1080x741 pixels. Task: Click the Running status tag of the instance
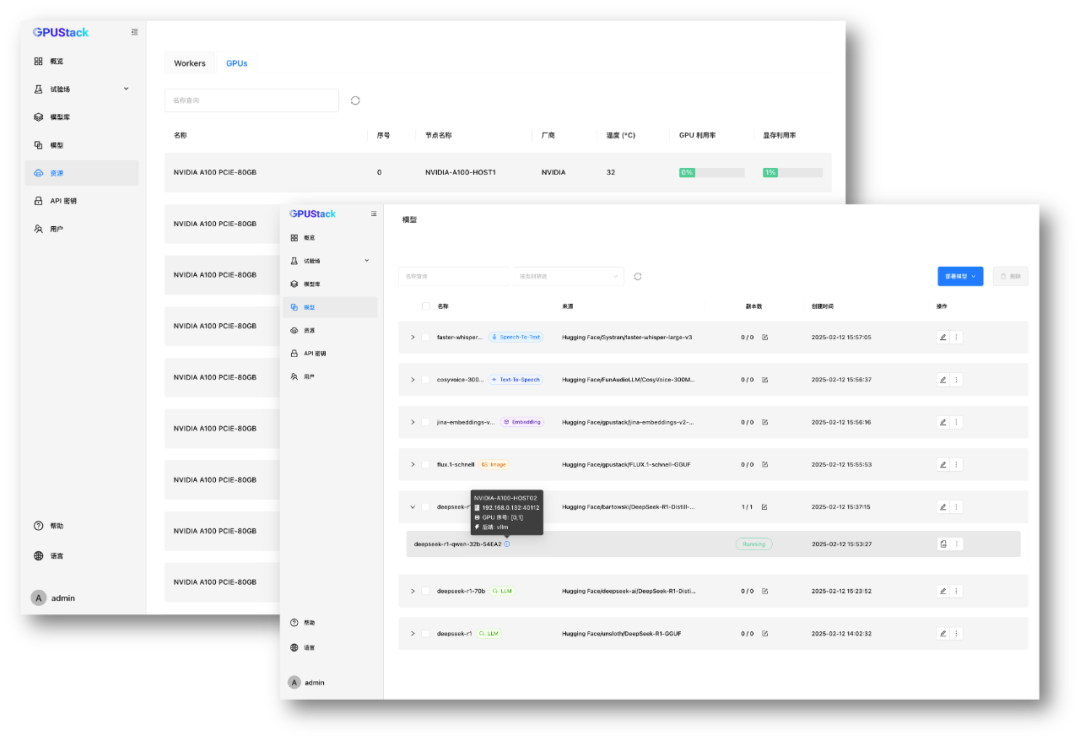click(x=754, y=544)
